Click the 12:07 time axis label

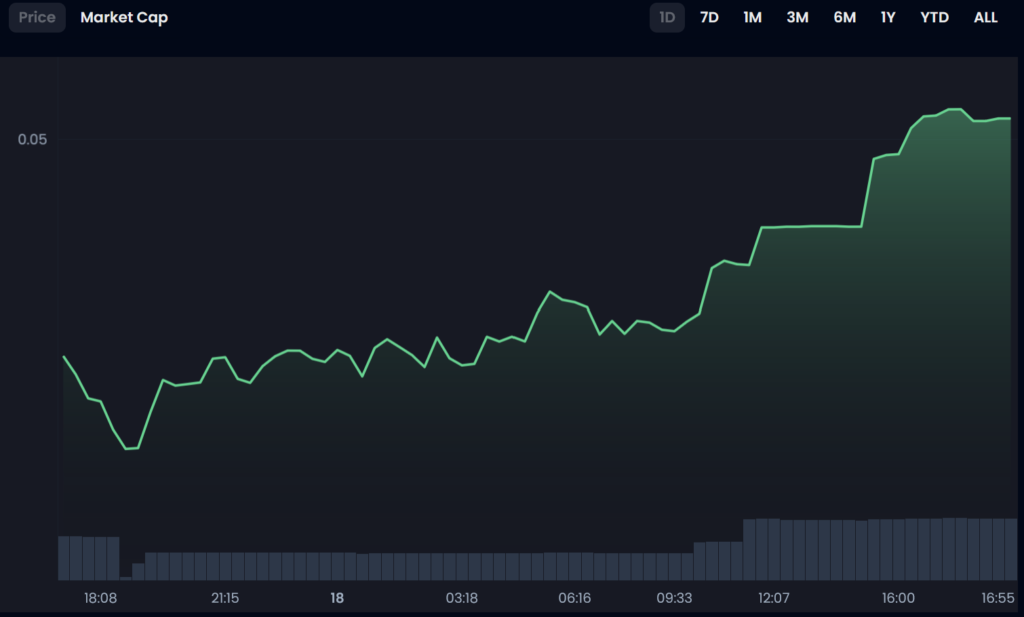(773, 598)
